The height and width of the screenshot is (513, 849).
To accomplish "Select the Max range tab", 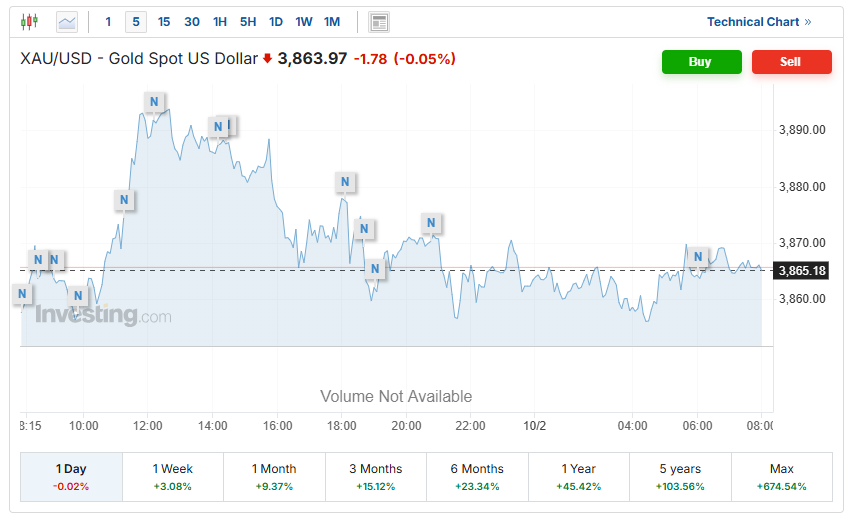I will click(x=781, y=476).
